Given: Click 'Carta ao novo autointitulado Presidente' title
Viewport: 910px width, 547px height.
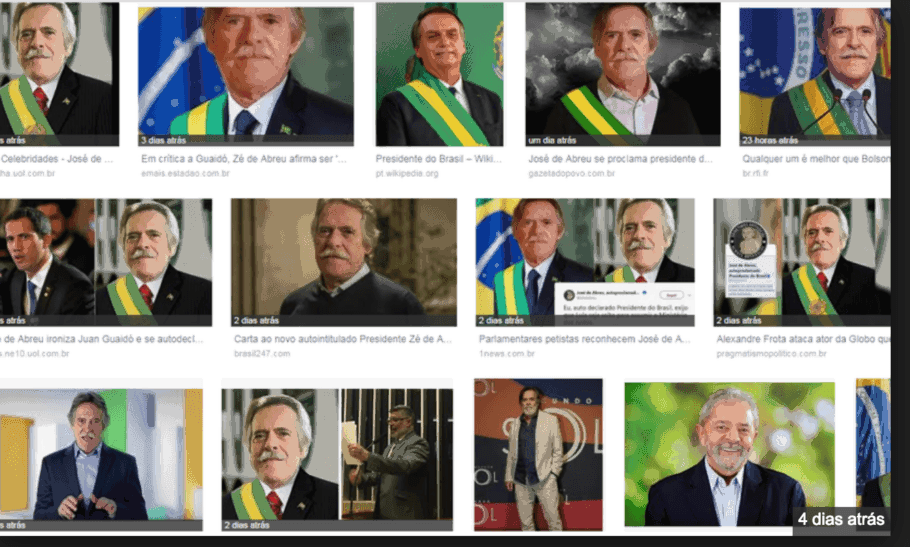Looking at the screenshot, I should [x=342, y=339].
